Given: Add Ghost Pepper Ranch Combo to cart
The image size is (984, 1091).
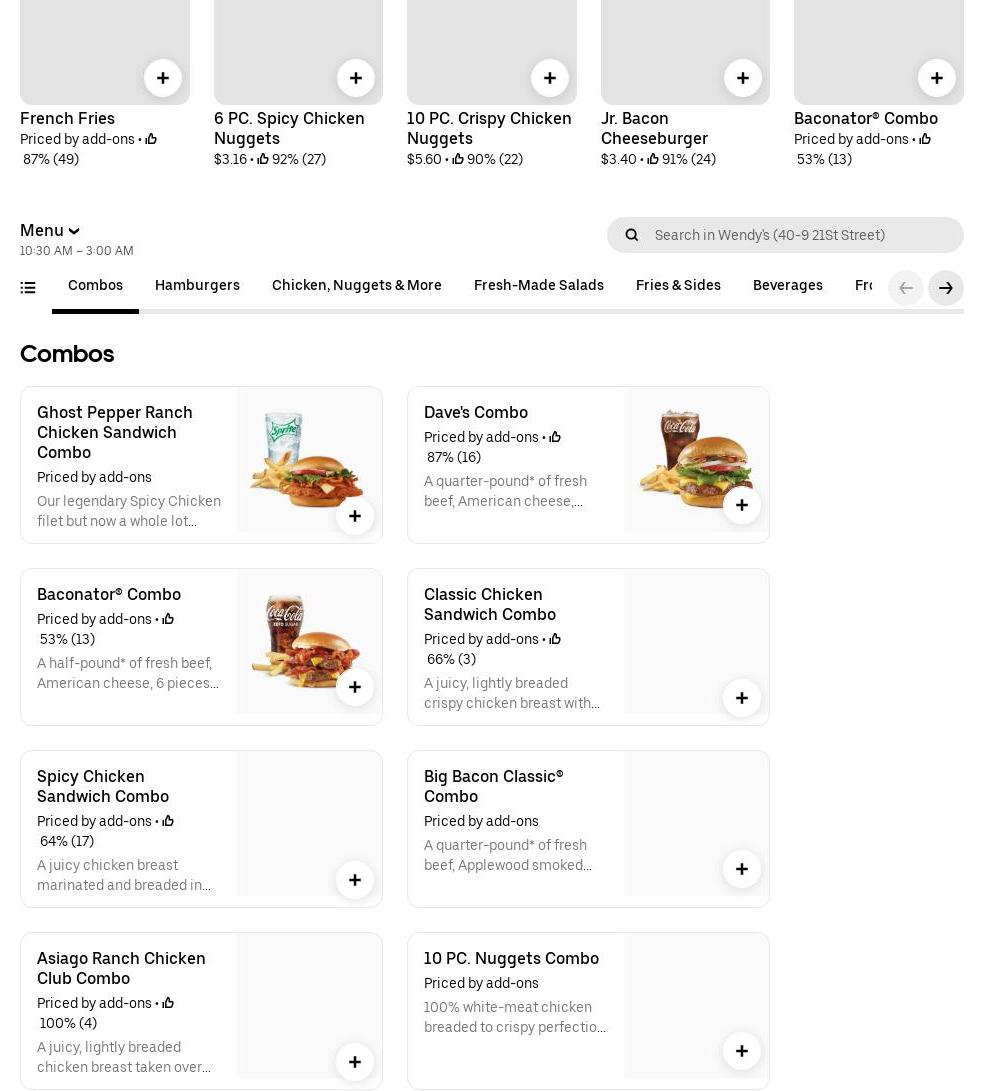Looking at the screenshot, I should 354,516.
